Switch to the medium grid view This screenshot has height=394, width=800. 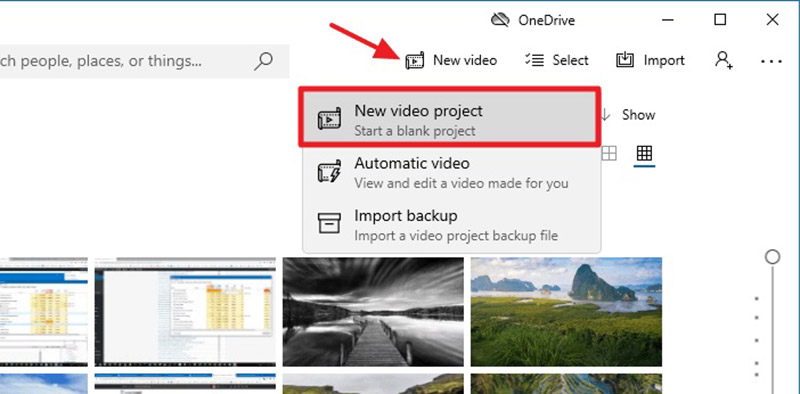[x=609, y=153]
